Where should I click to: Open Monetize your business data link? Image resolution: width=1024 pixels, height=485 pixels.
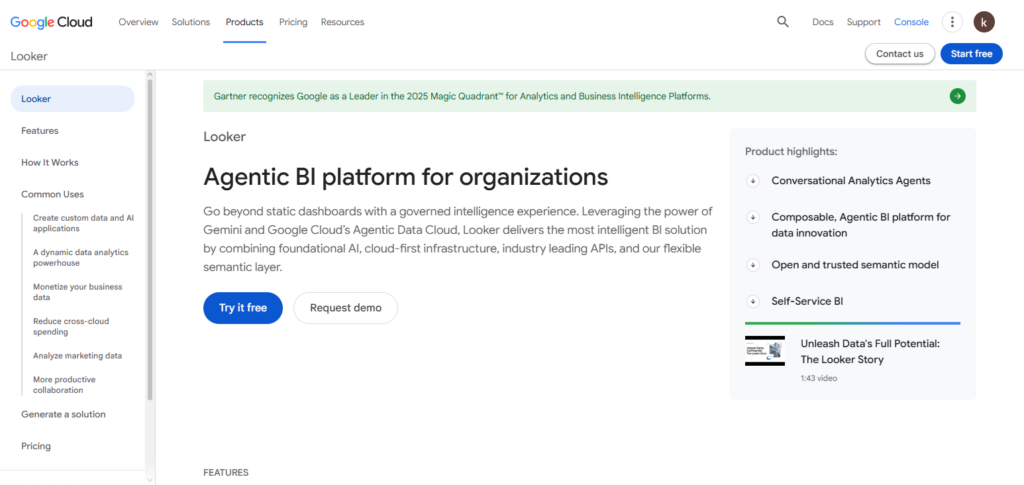coord(78,292)
